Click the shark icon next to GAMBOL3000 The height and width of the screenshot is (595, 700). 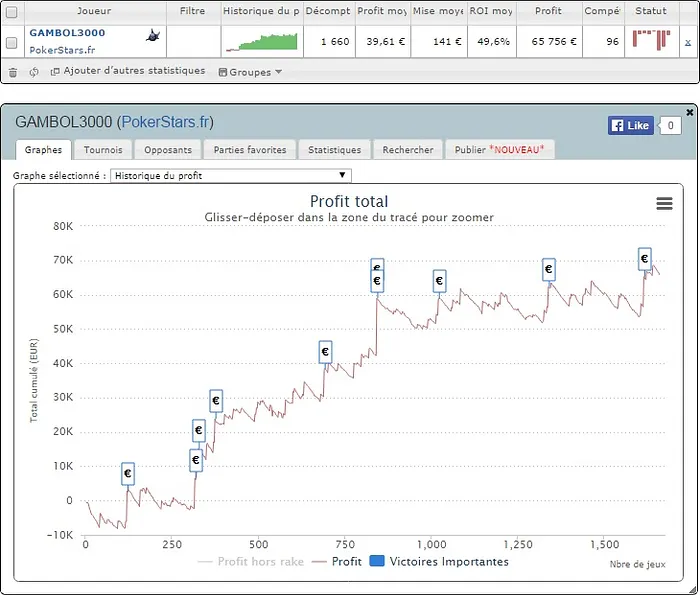click(151, 35)
